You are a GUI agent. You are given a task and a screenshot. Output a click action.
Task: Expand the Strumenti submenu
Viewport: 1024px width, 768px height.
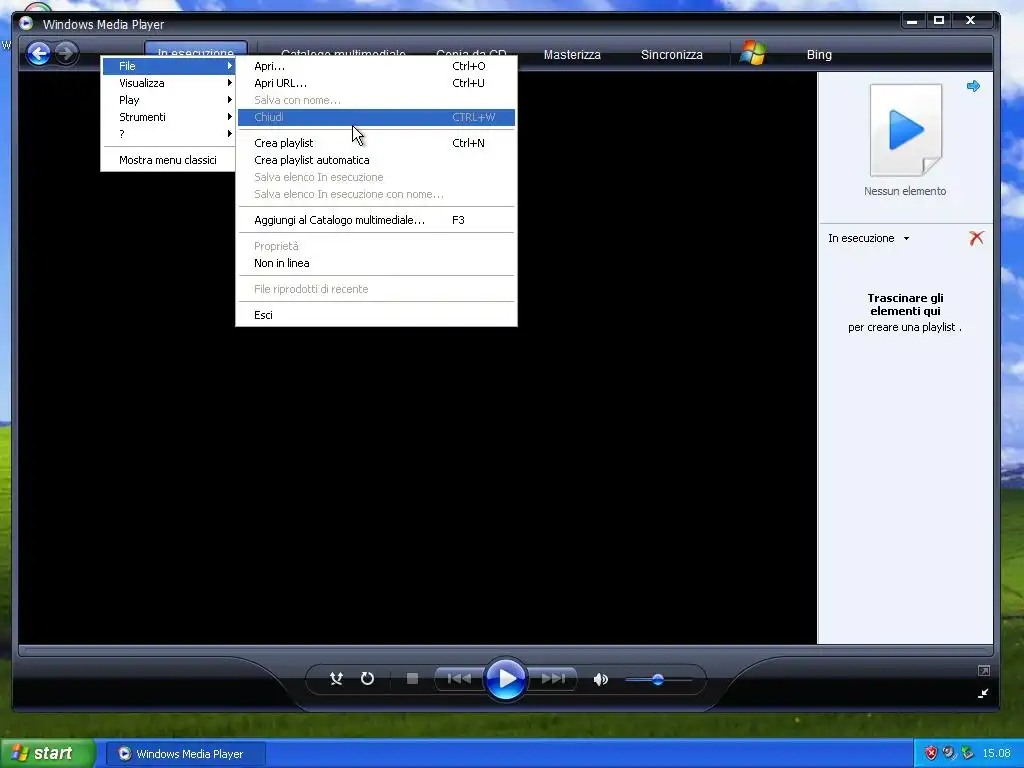click(x=168, y=117)
